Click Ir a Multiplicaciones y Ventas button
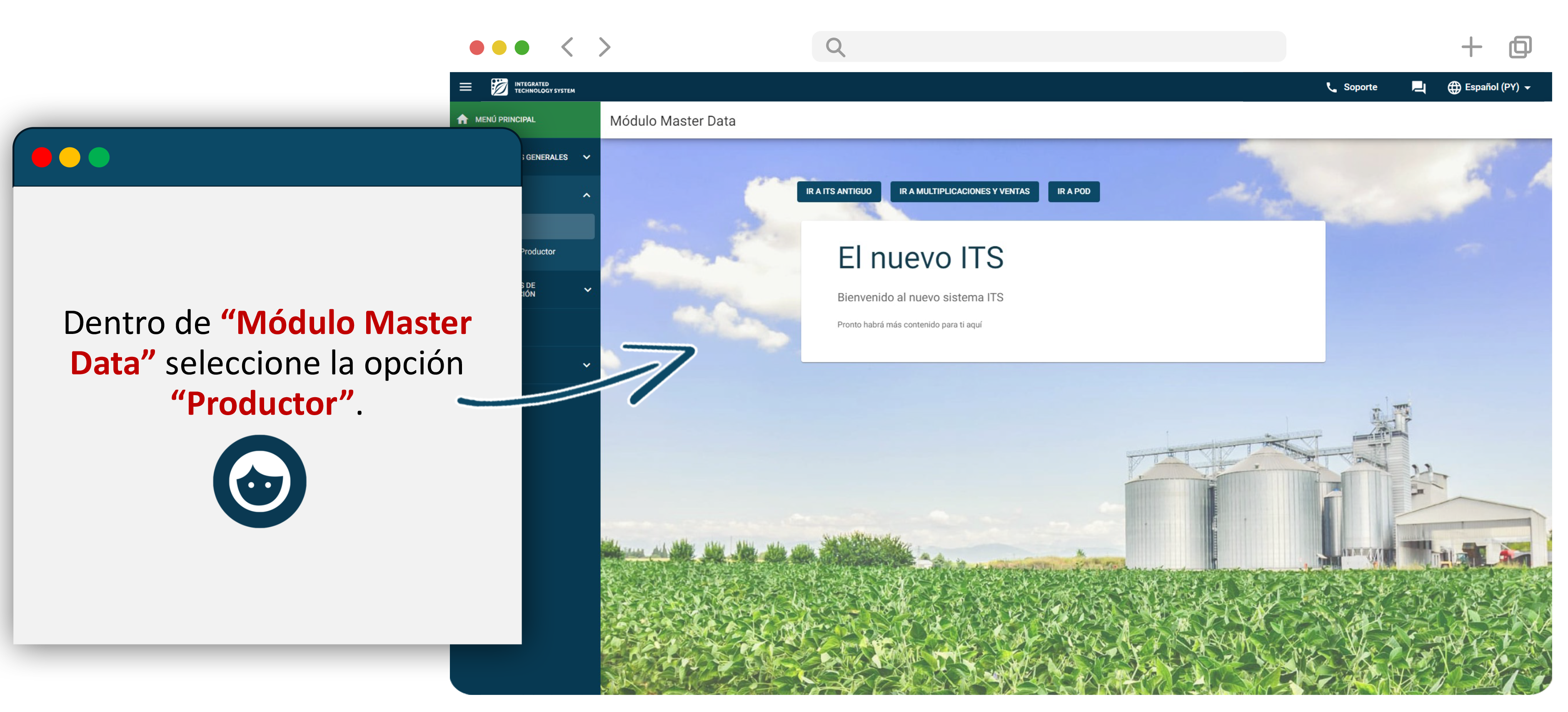 (x=964, y=191)
